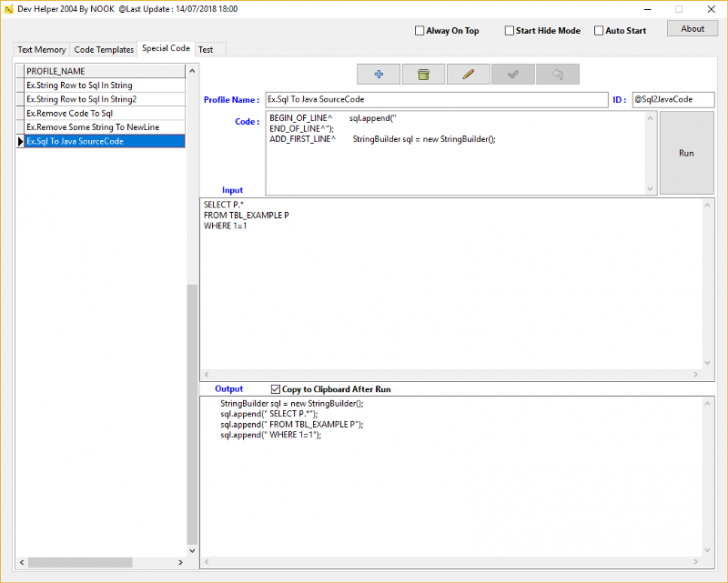
Task: Click the ID field showing @Sql2JavaCode
Action: point(673,99)
